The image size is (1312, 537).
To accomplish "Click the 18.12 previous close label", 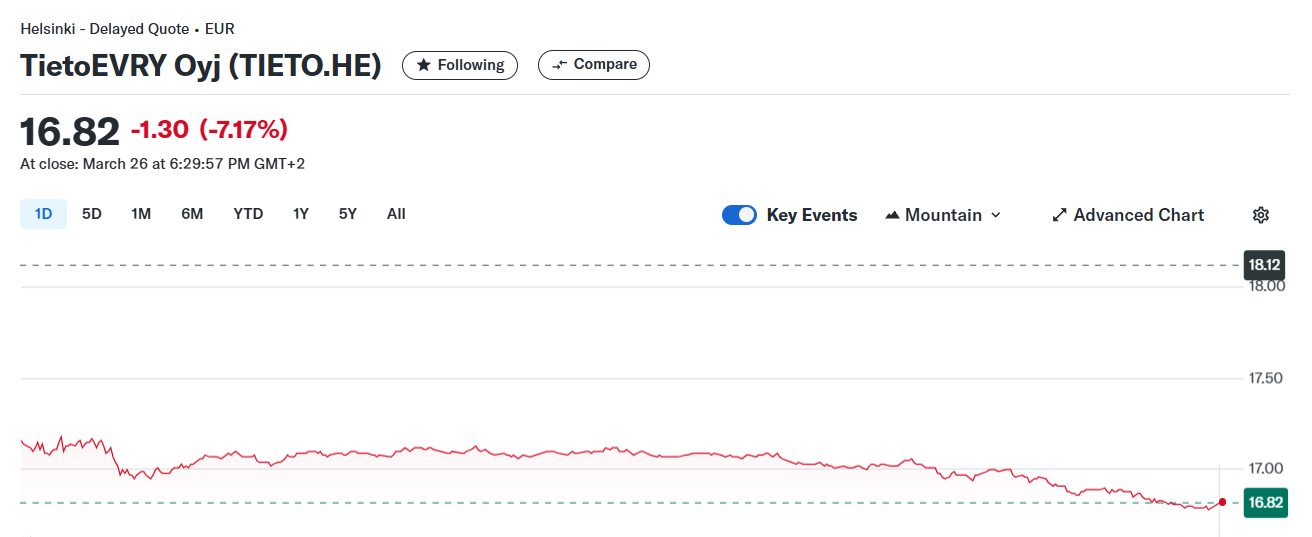I will tap(1263, 265).
